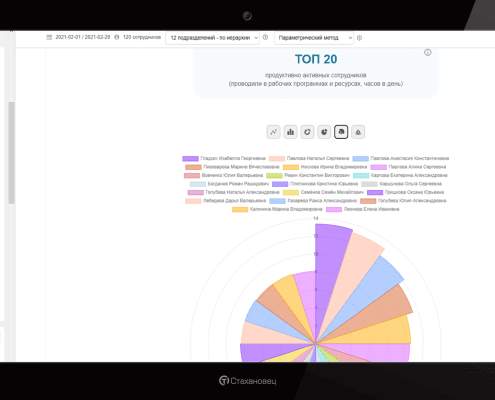
Task: Open the Параметрический метод dropdown
Action: pyautogui.click(x=313, y=38)
